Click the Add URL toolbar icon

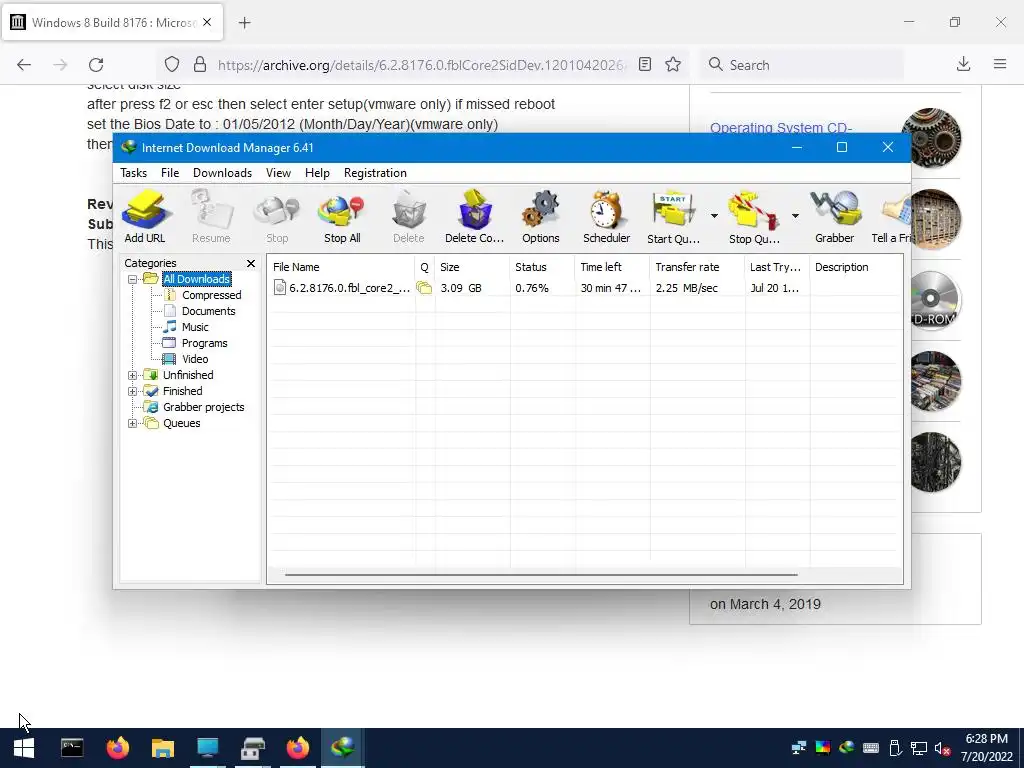point(145,217)
